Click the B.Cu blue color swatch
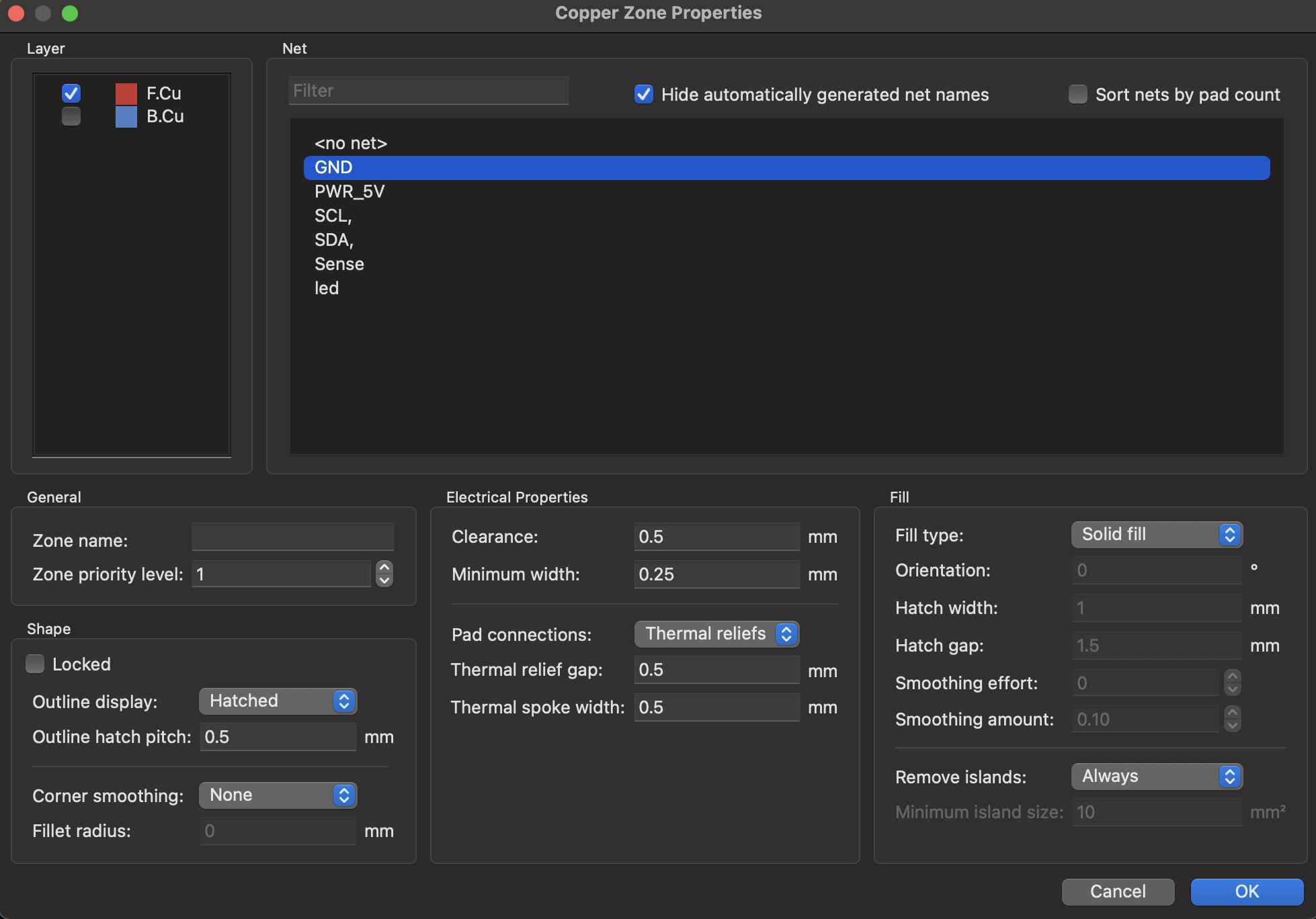The image size is (1316, 919). click(126, 117)
